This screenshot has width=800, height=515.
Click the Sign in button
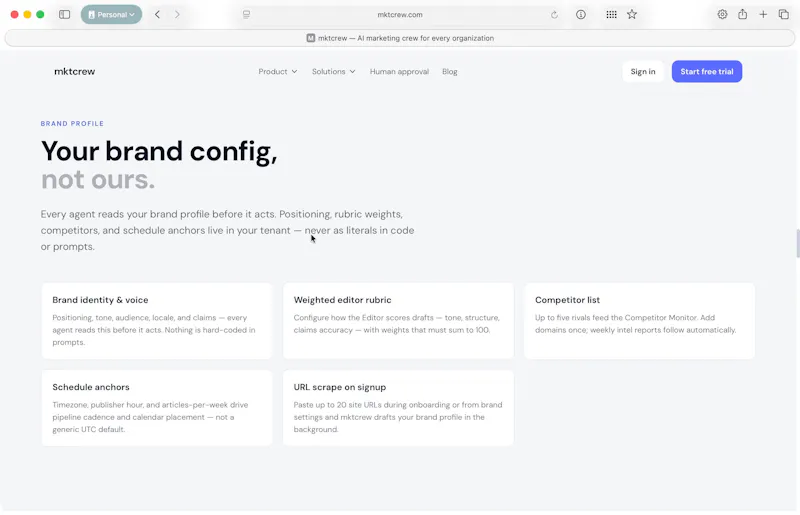click(x=643, y=71)
